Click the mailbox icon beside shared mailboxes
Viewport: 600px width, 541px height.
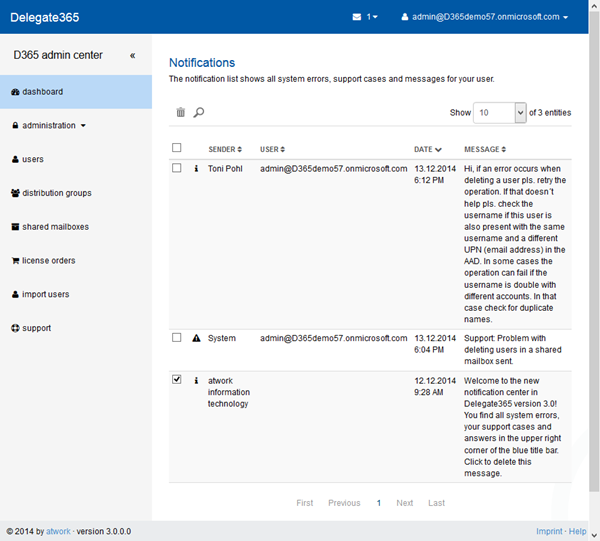tap(15, 227)
